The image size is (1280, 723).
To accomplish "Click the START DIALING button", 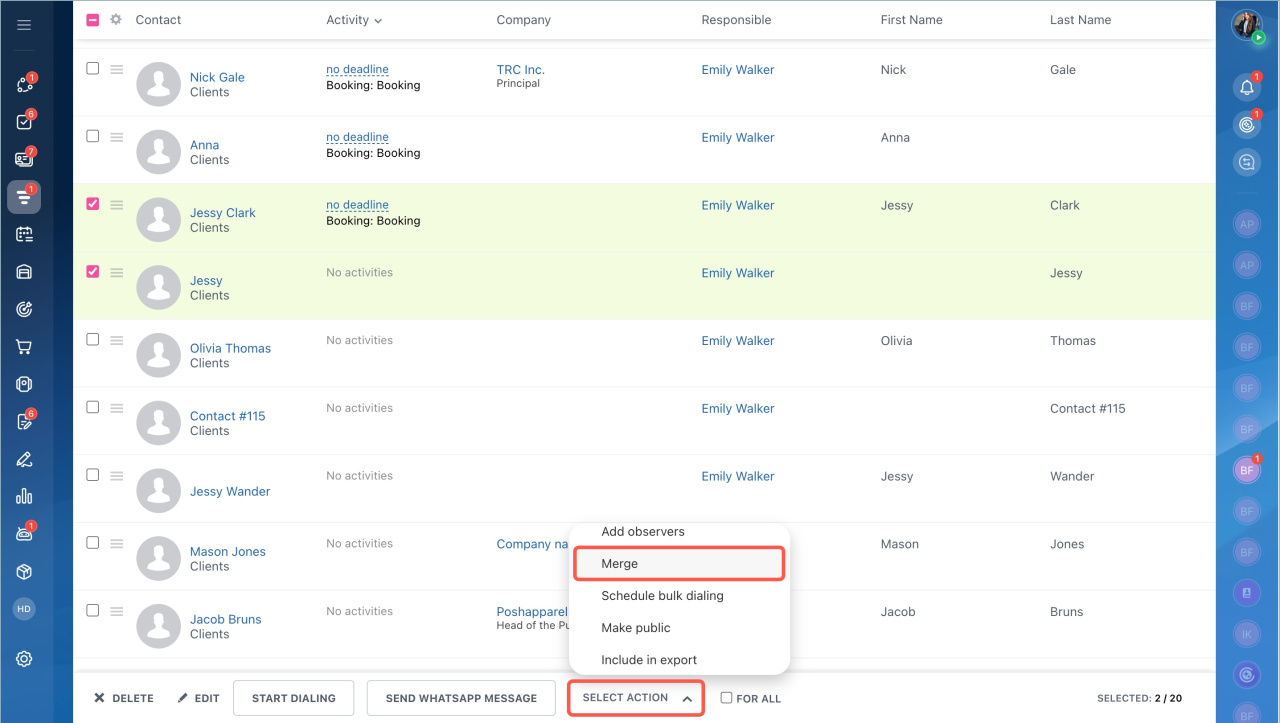I will [292, 698].
